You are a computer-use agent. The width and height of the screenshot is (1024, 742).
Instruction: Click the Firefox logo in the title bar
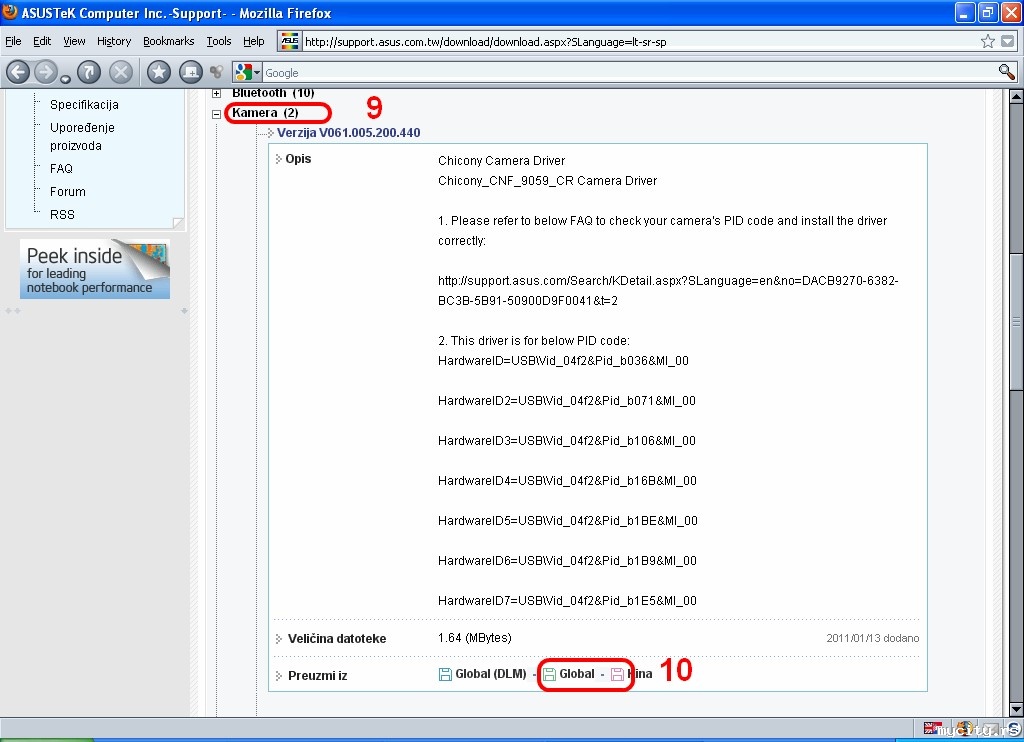tap(10, 12)
